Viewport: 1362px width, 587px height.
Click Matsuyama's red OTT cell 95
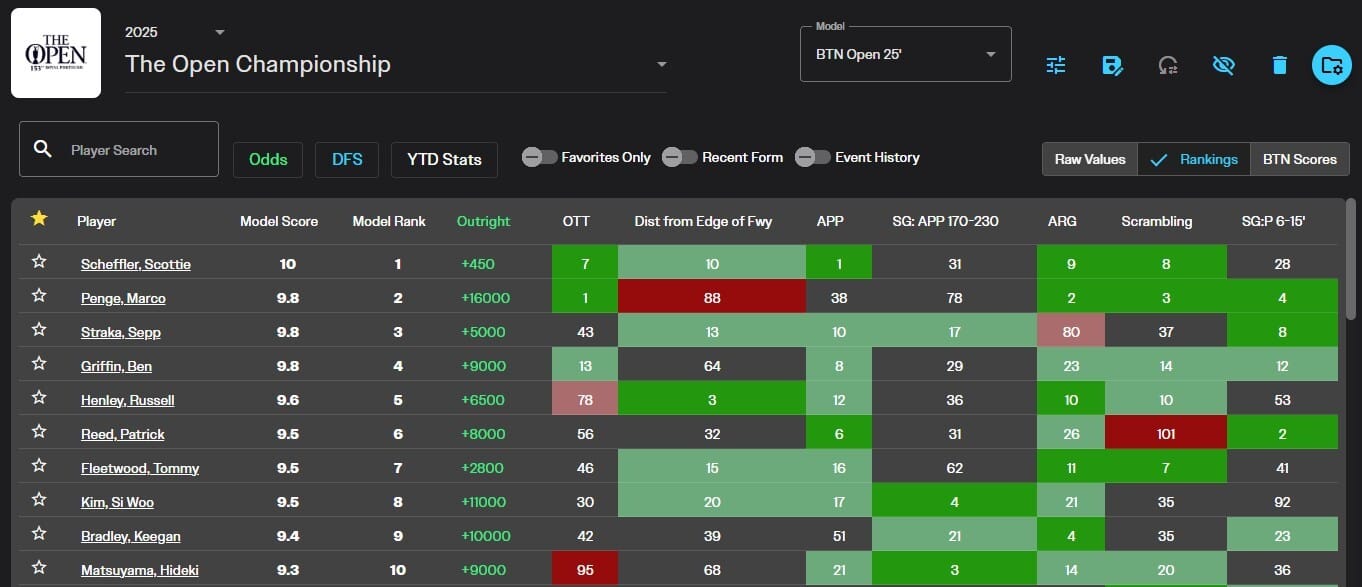[585, 570]
